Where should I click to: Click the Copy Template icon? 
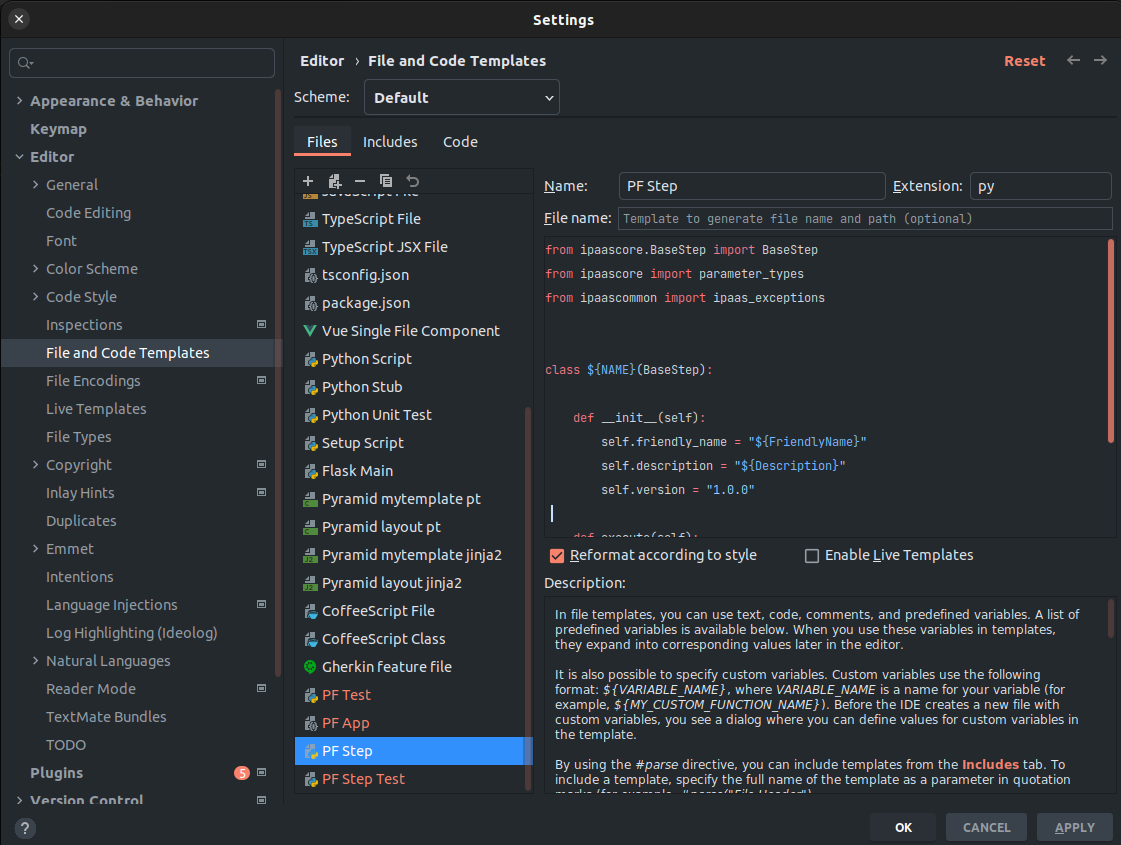click(386, 181)
